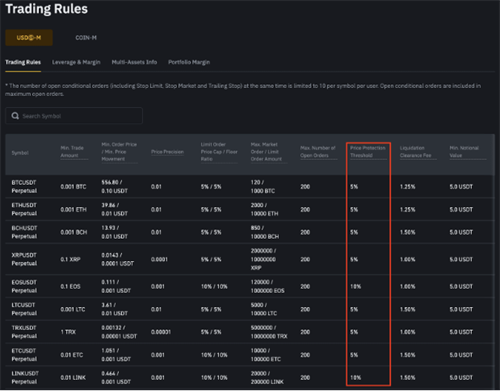Click the 20000 / 200000 LINK order amount cell
Image resolution: width=500 pixels, height=391 pixels.
point(267,378)
